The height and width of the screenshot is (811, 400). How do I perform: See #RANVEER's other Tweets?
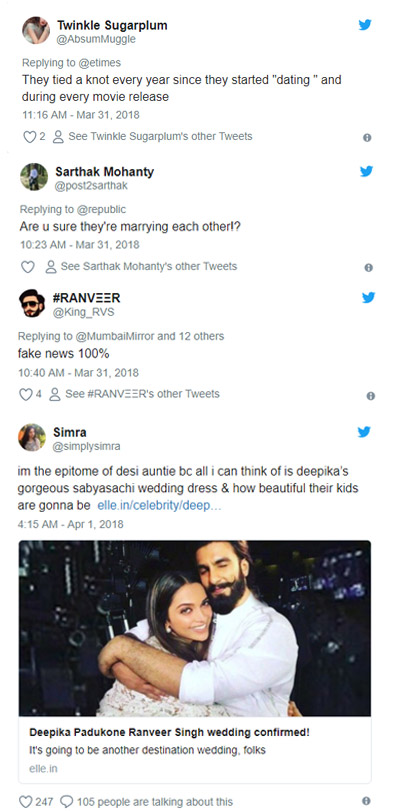point(135,394)
